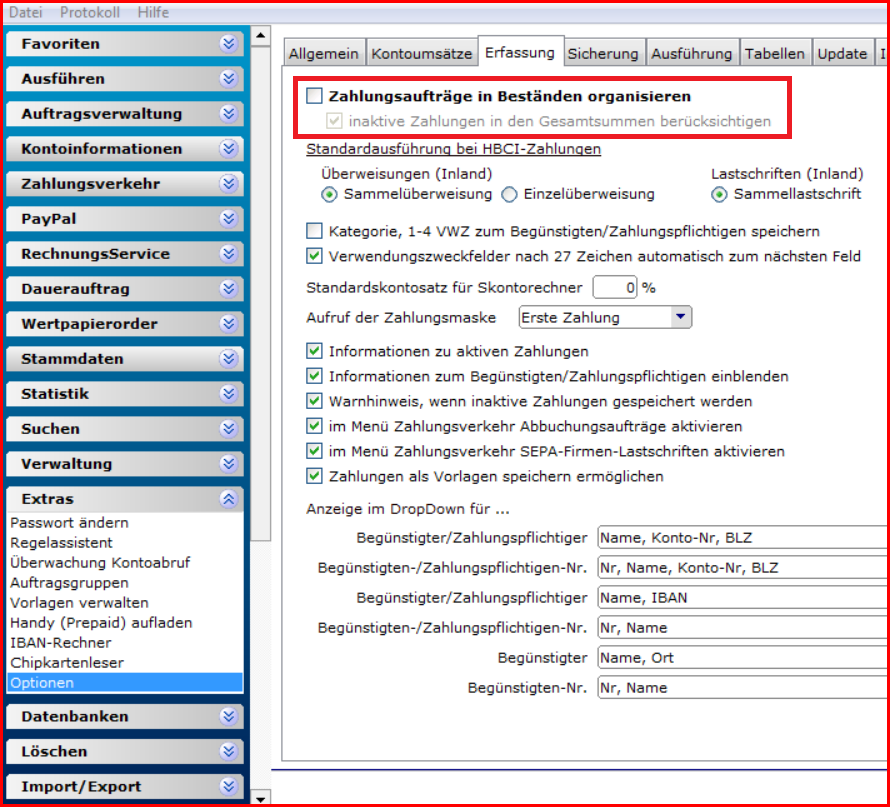Open the Regelassistent entry
The image size is (890, 807).
[x=61, y=543]
